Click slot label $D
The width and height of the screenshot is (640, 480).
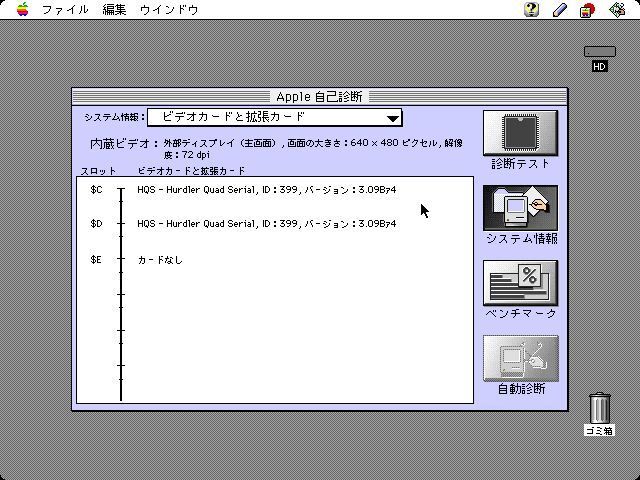pyautogui.click(x=97, y=224)
